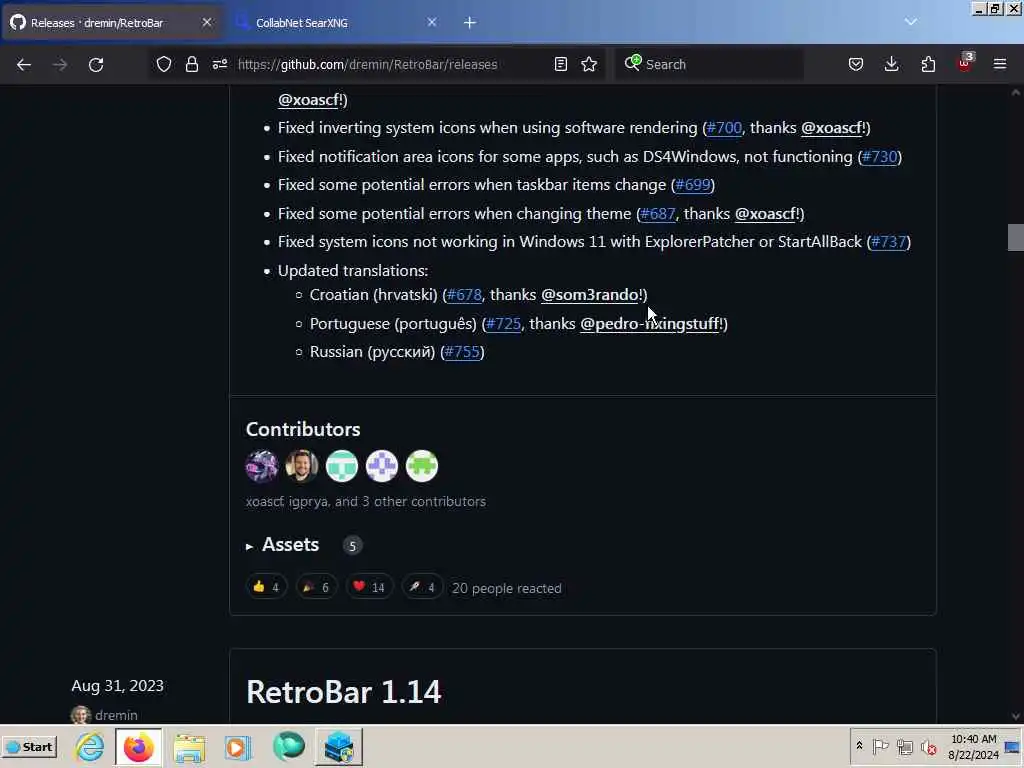Add the party popper reaction with count 6

tap(316, 587)
